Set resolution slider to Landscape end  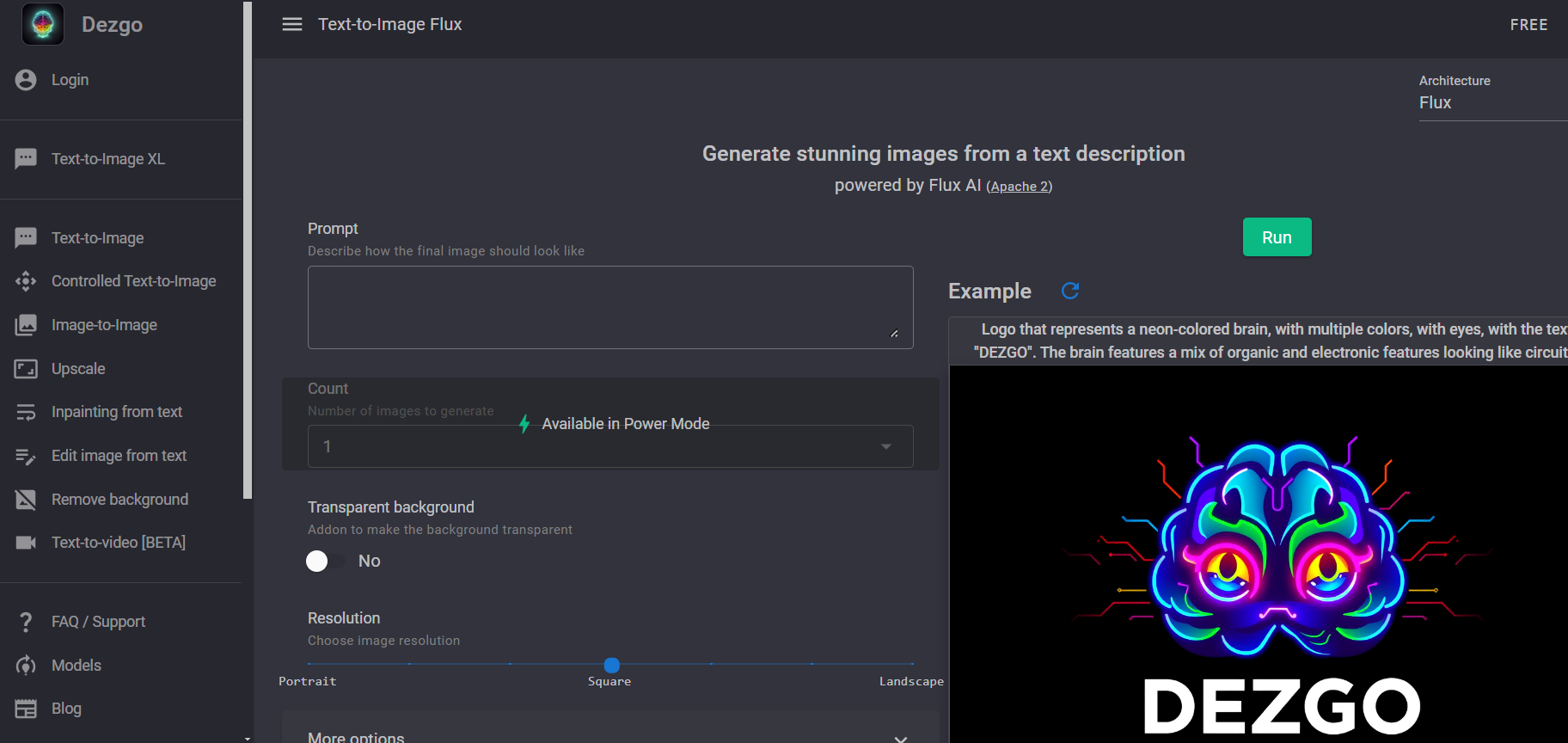912,664
